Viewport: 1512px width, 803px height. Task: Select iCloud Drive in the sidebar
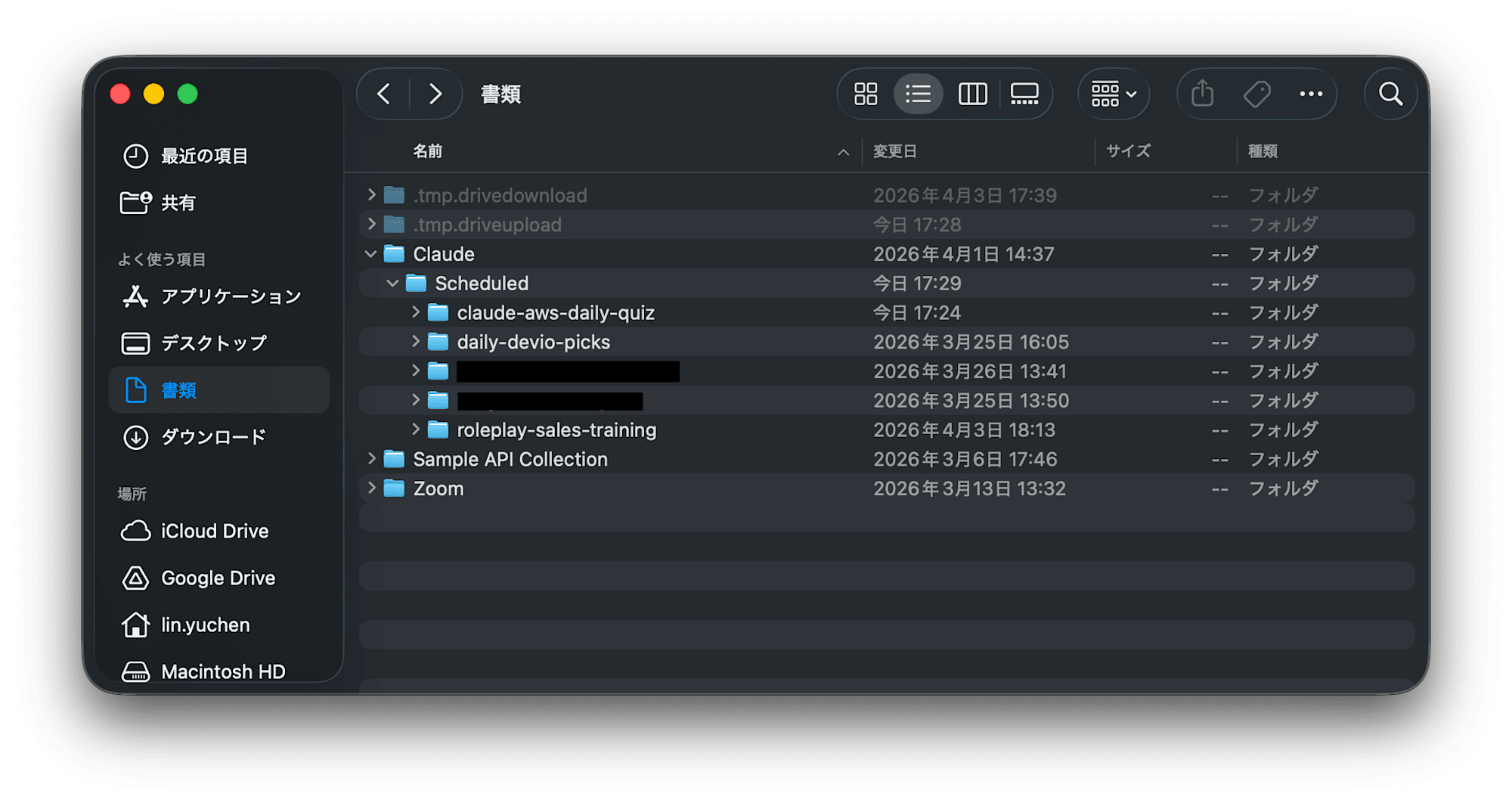tap(214, 531)
